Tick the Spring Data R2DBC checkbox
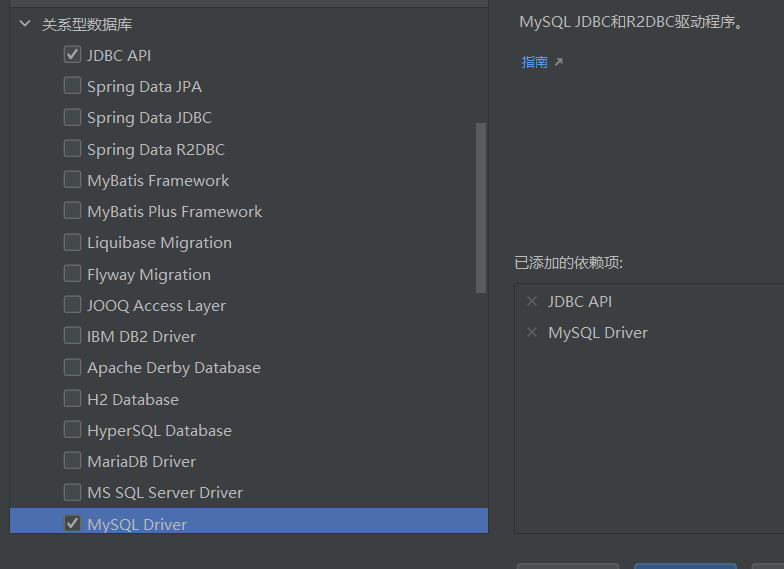Image resolution: width=784 pixels, height=569 pixels. (x=72, y=148)
